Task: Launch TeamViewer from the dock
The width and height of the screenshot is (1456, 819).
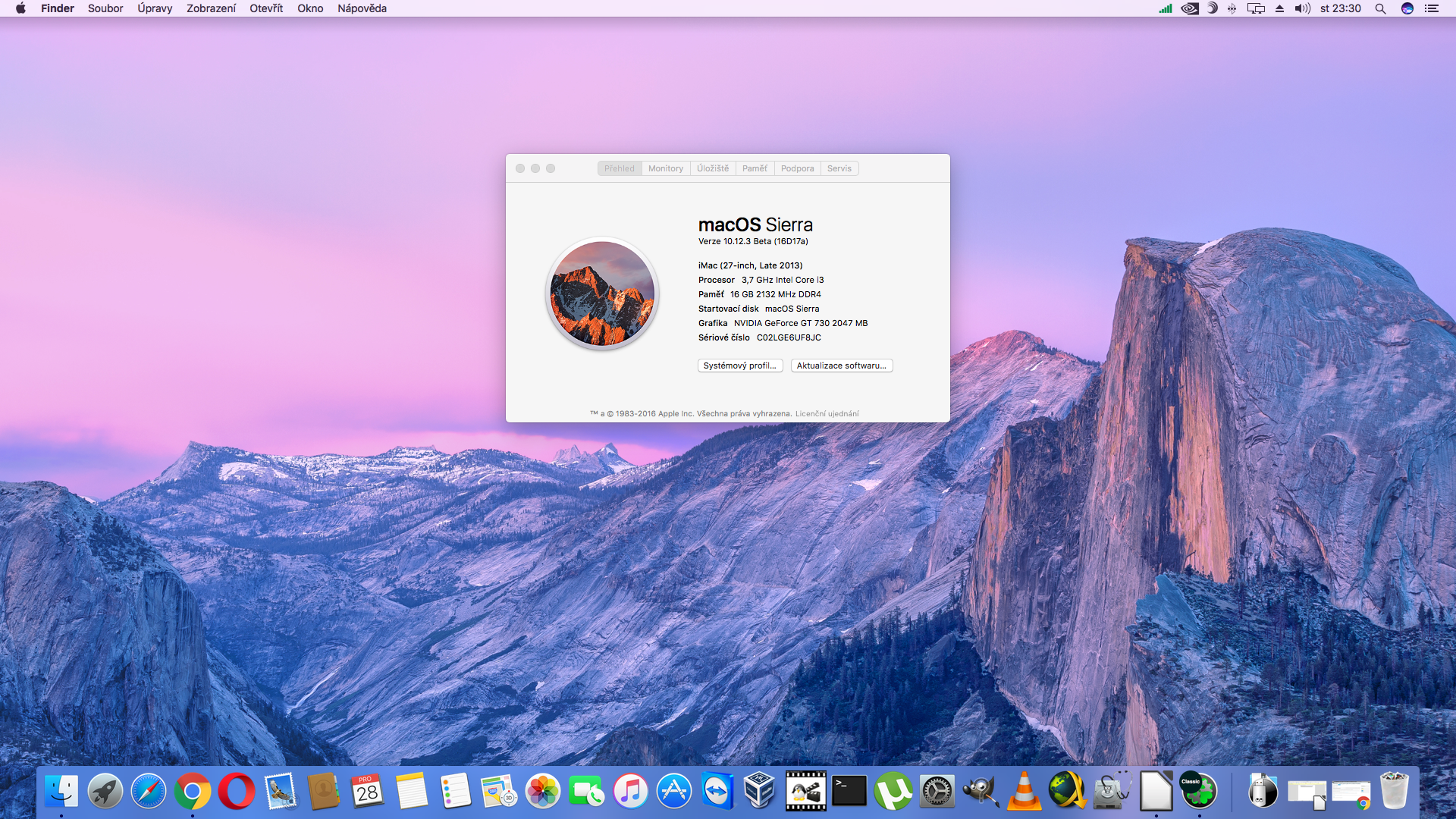Action: click(x=717, y=792)
